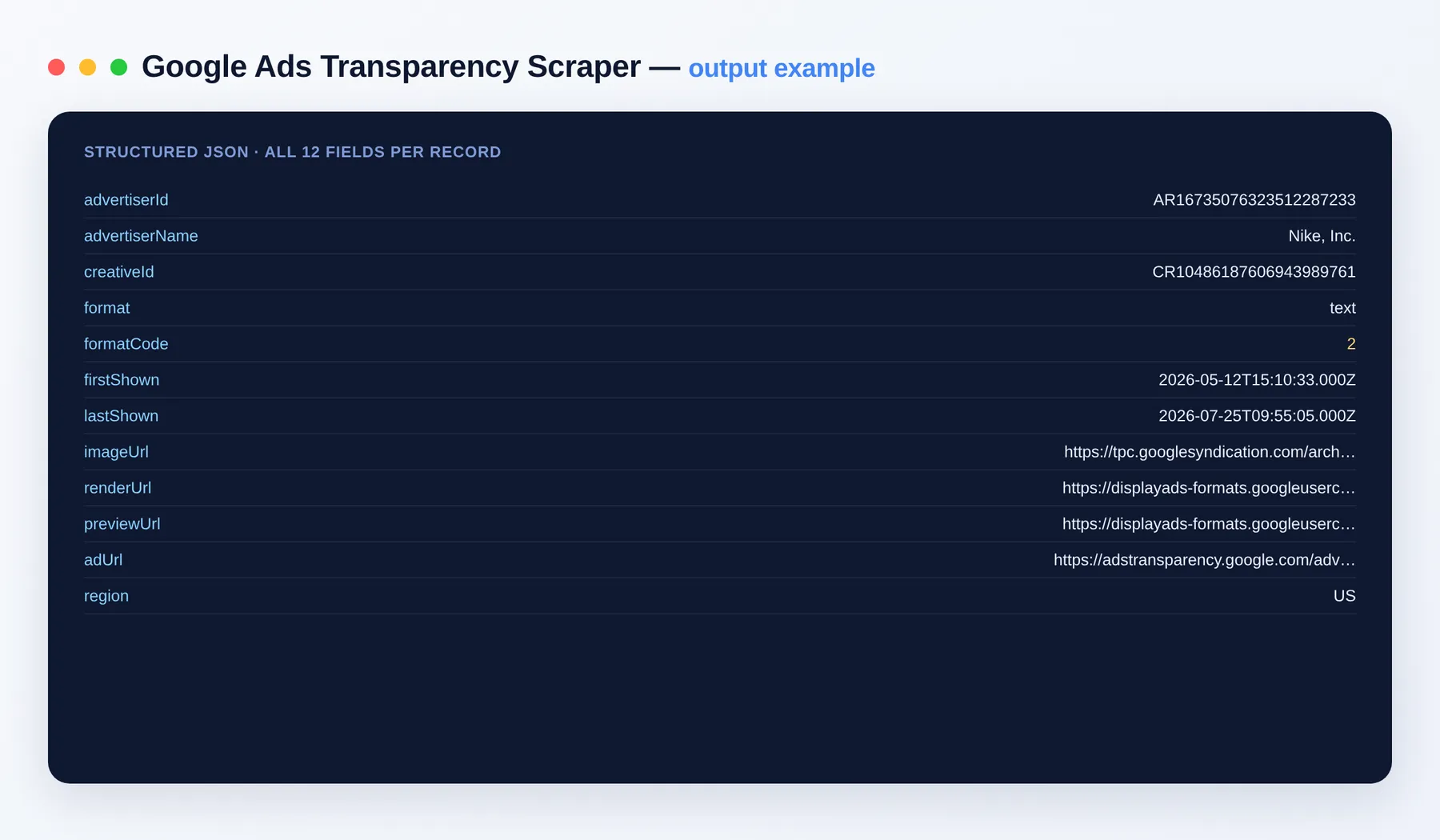Viewport: 1440px width, 840px height.
Task: Open the tpc.googlesyndication.com URL value
Action: pyautogui.click(x=1210, y=452)
